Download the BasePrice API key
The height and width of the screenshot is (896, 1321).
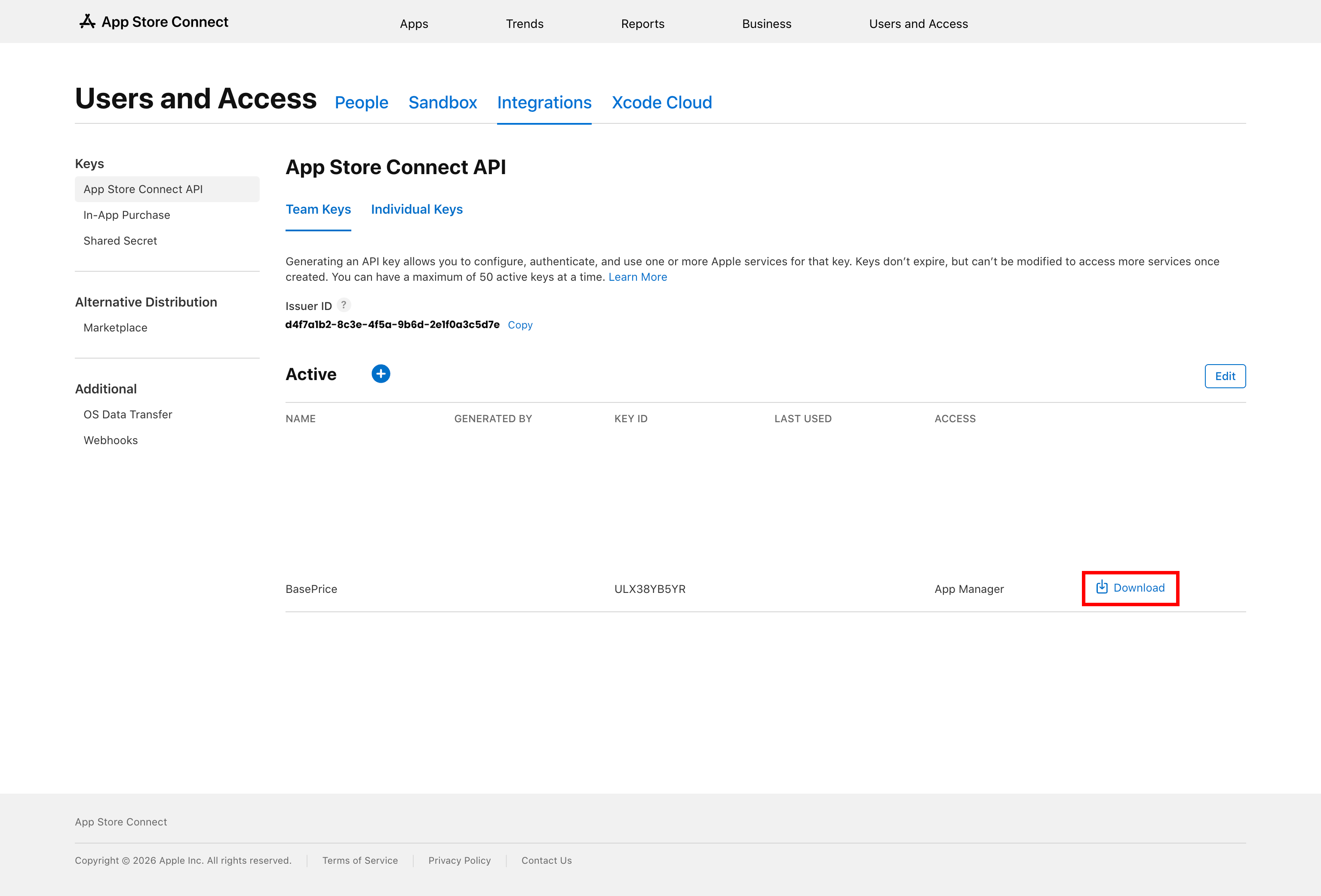[x=1130, y=588]
